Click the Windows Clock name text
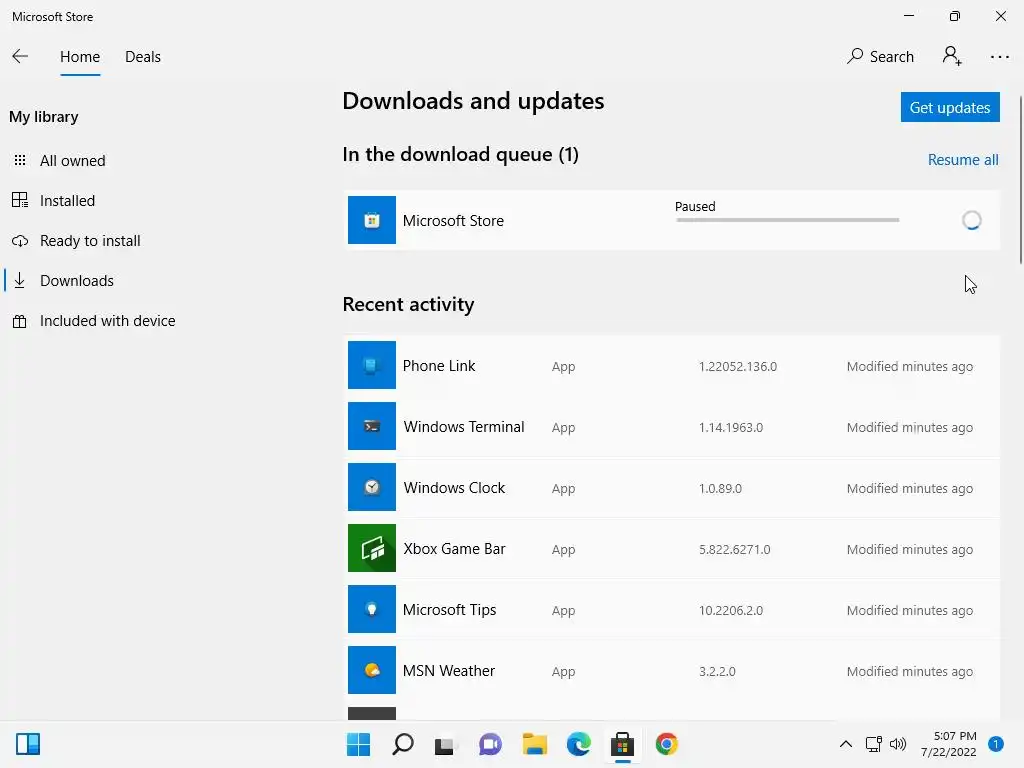 pos(454,488)
